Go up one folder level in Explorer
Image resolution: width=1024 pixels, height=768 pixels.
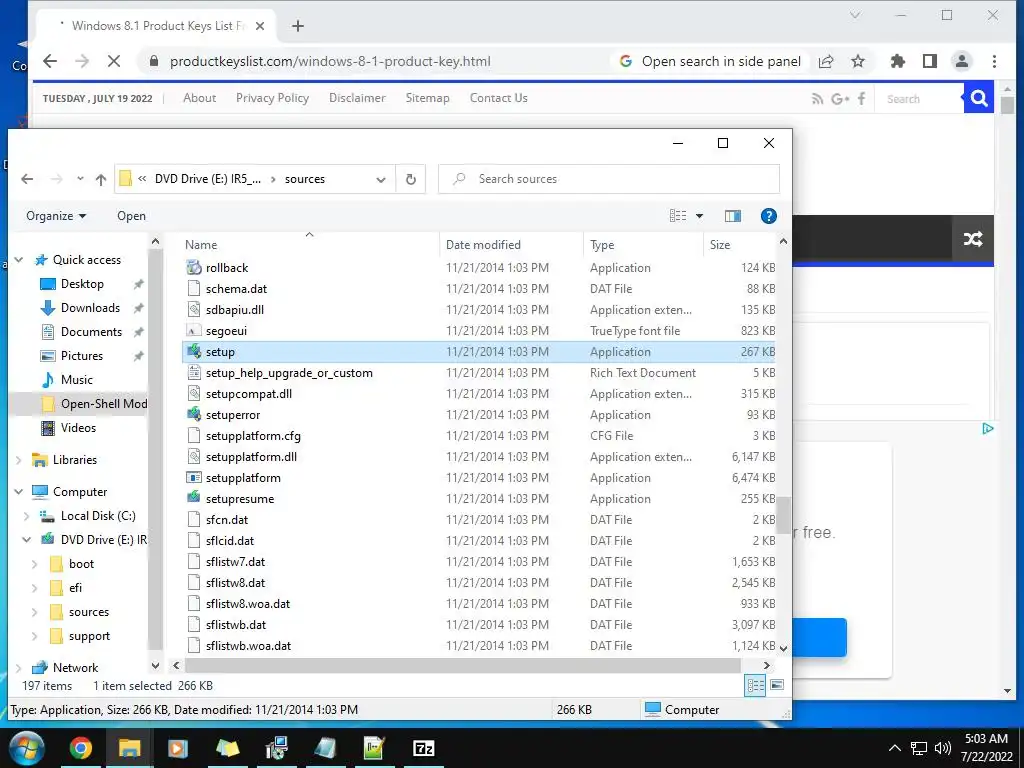(101, 179)
